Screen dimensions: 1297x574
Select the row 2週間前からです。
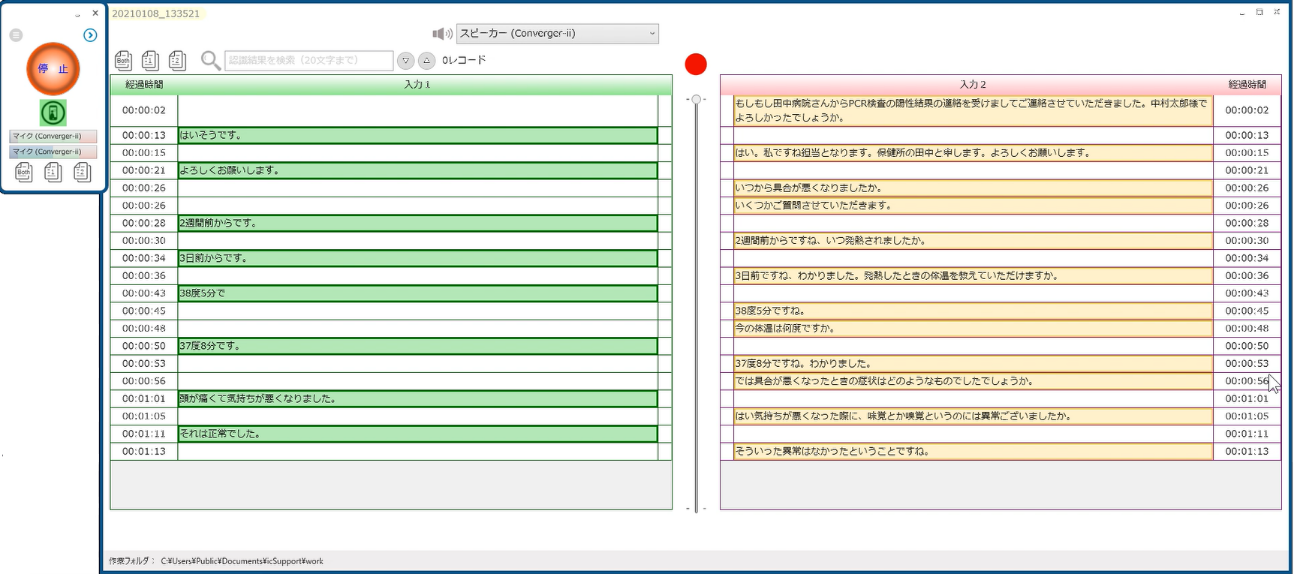click(x=418, y=223)
